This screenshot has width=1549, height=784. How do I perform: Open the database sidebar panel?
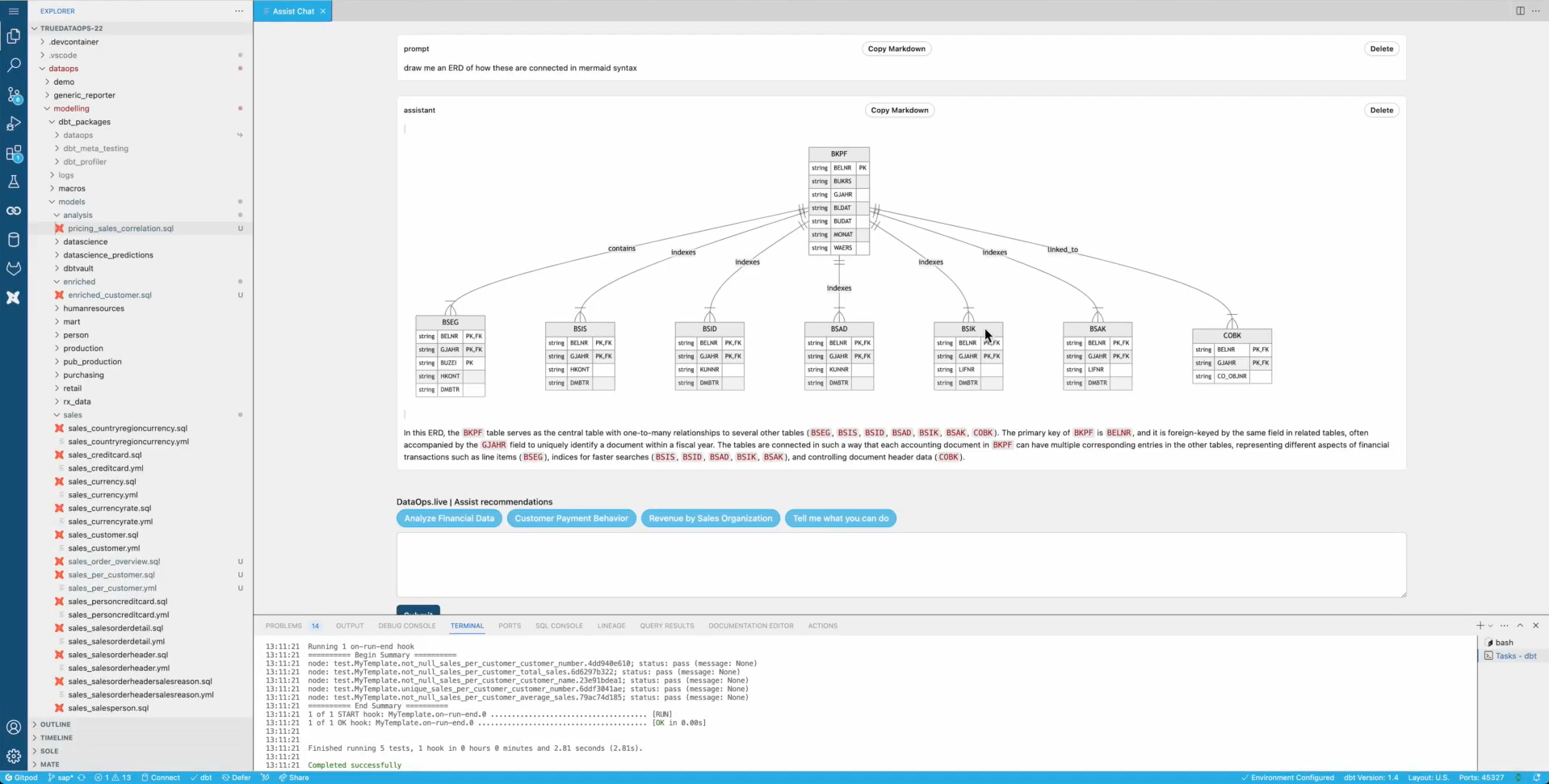pos(14,240)
